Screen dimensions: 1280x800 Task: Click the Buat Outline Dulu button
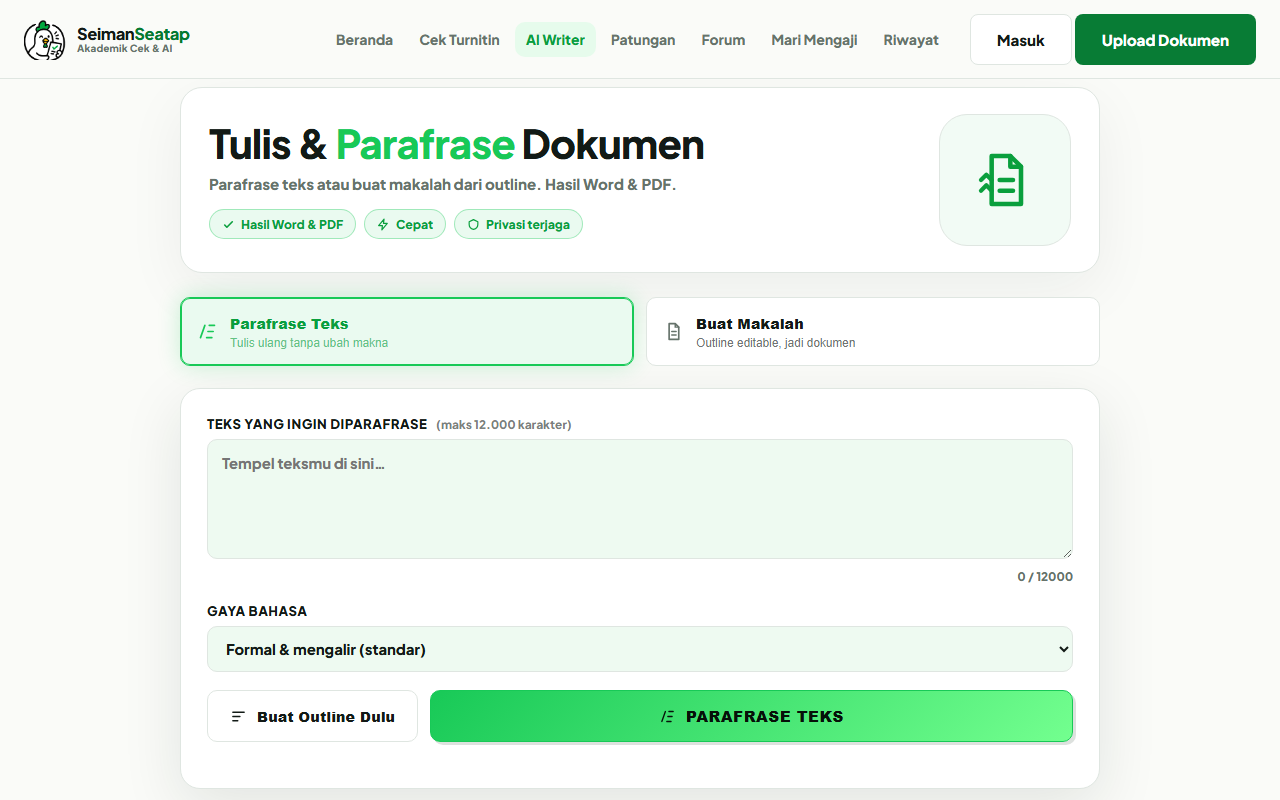[312, 717]
